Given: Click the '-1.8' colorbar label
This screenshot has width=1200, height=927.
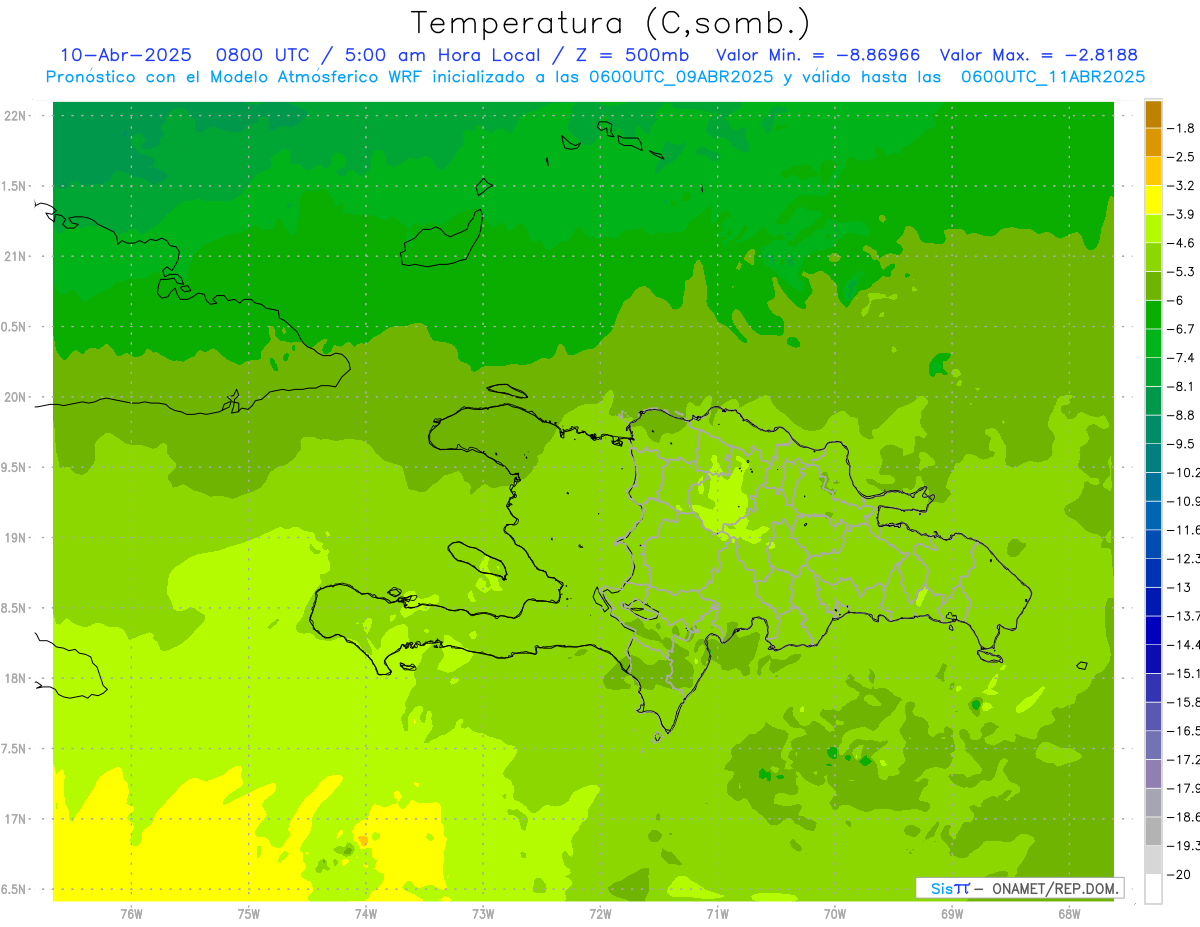Looking at the screenshot, I should 1182,128.
